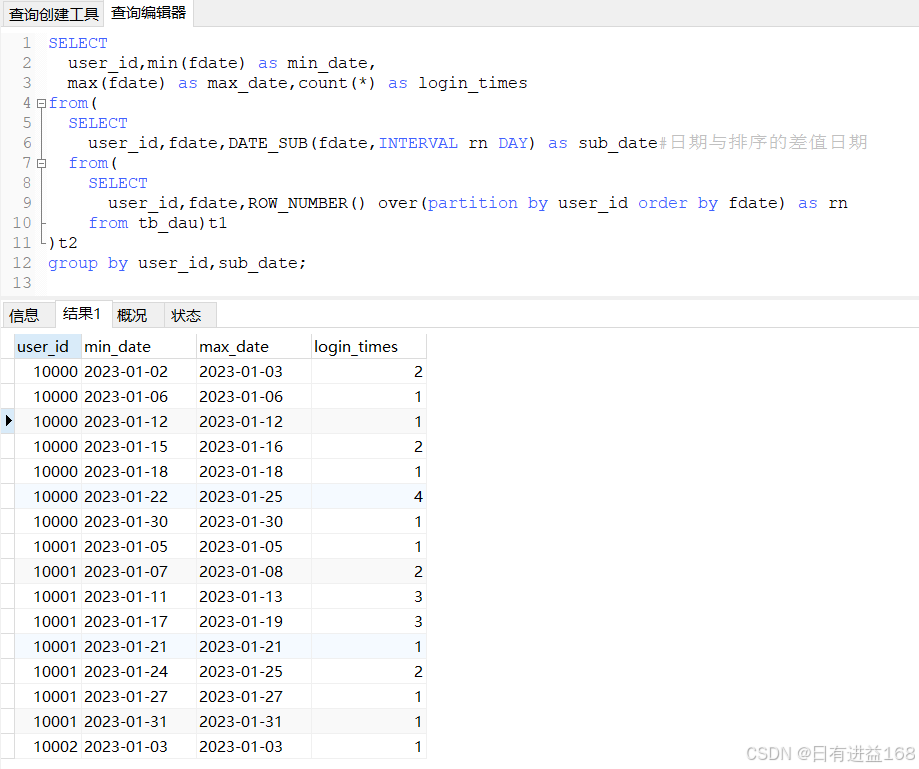This screenshot has width=919, height=769.
Task: Click the max_date column header
Action: click(253, 346)
